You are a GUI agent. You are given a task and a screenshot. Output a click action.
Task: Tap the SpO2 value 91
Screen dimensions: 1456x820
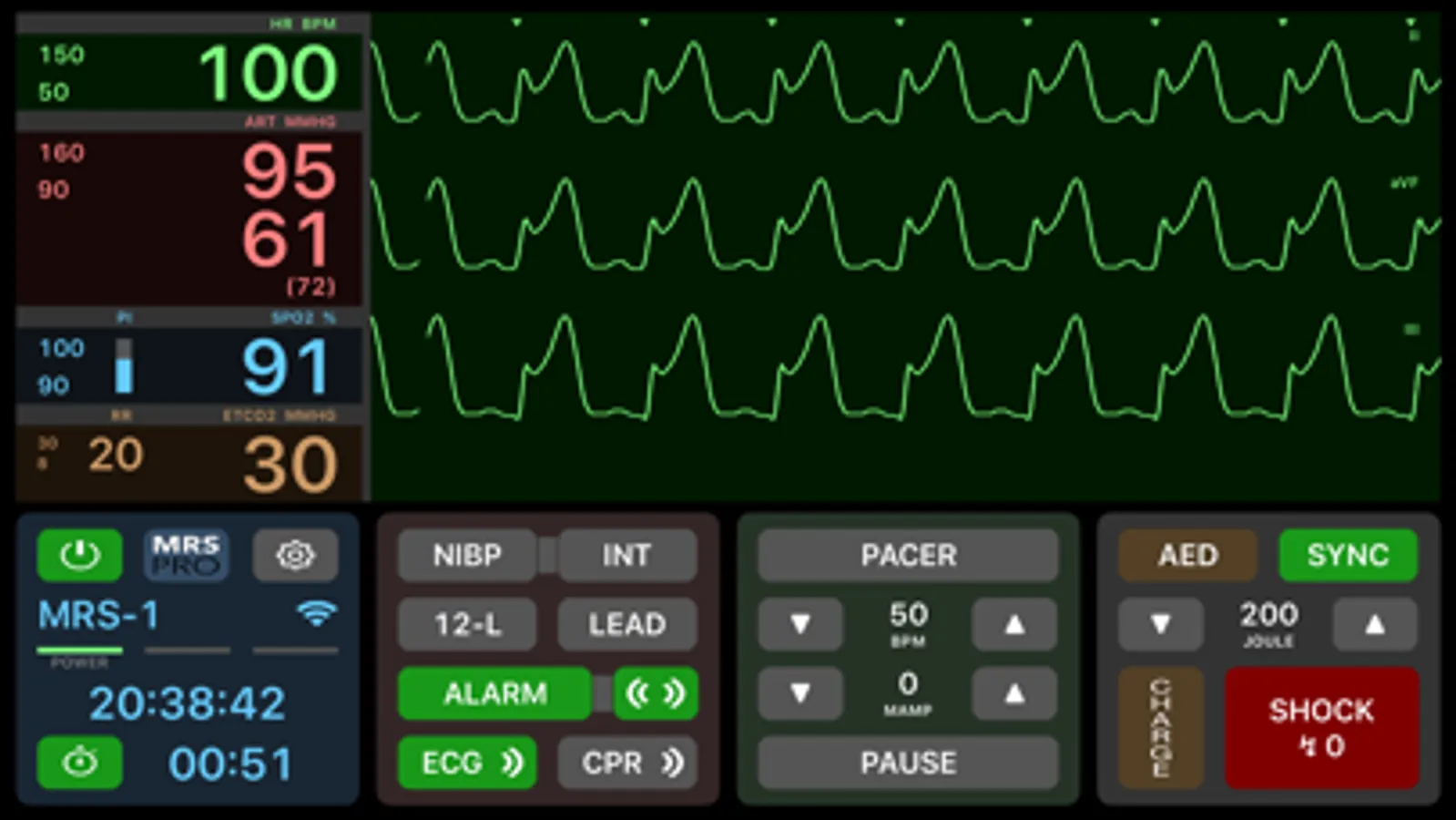[x=286, y=367]
